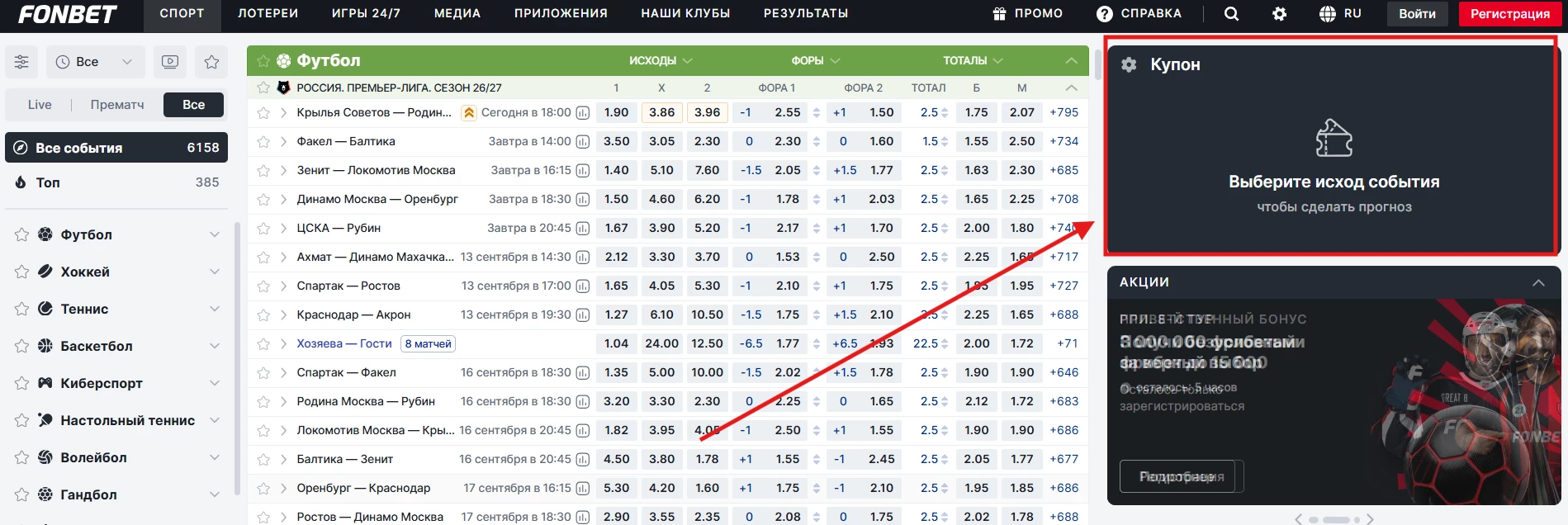The image size is (1568, 525).
Task: Click table tennis paddle icon
Action: click(x=45, y=420)
